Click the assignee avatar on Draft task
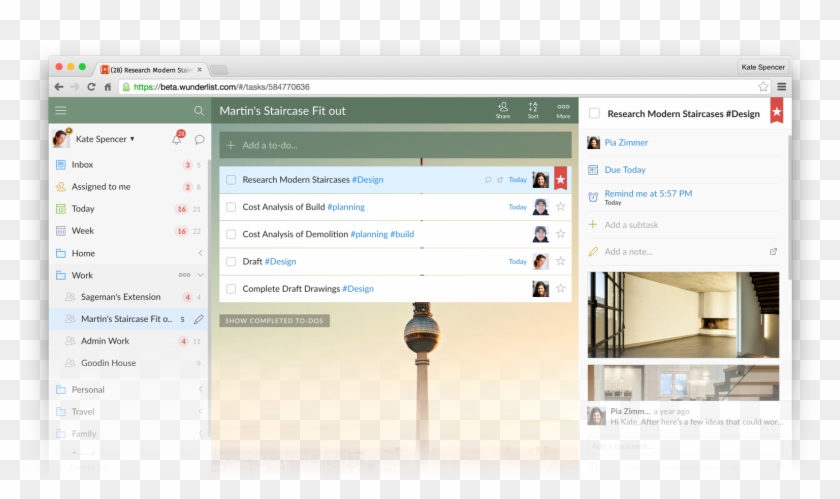Viewport: 840px width, 499px height. (x=541, y=262)
